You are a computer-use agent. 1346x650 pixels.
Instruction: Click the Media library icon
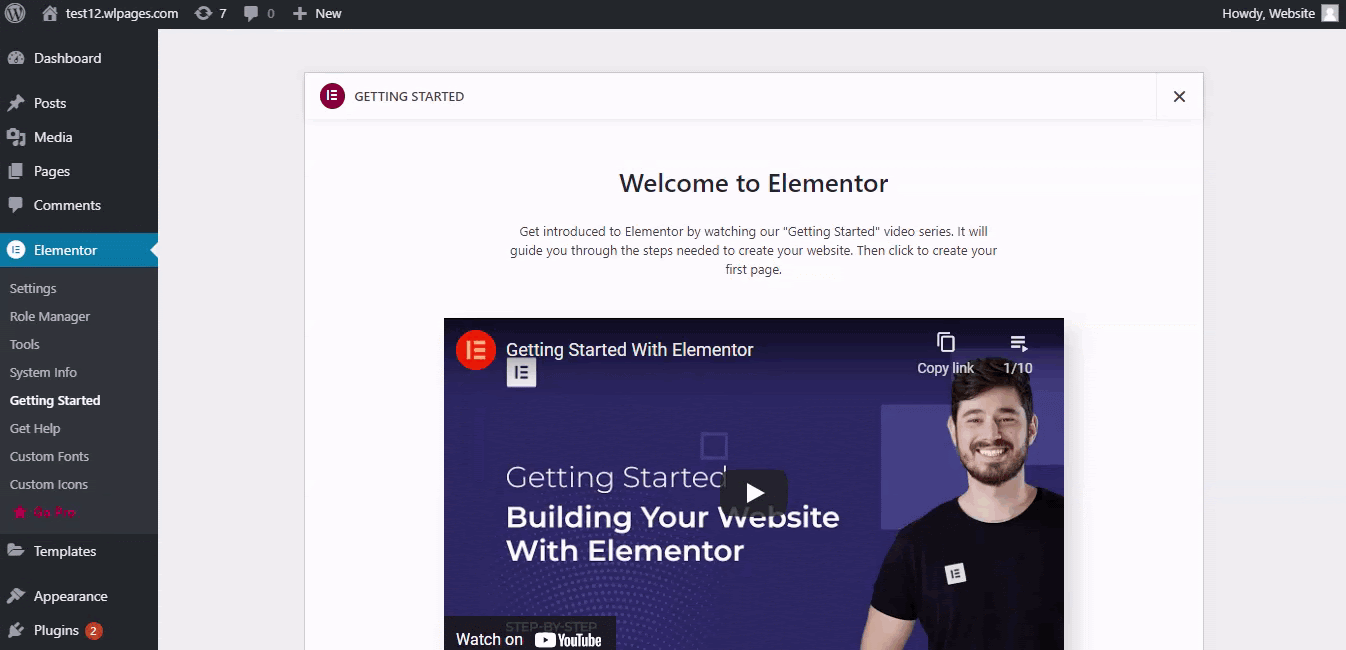pyautogui.click(x=16, y=137)
